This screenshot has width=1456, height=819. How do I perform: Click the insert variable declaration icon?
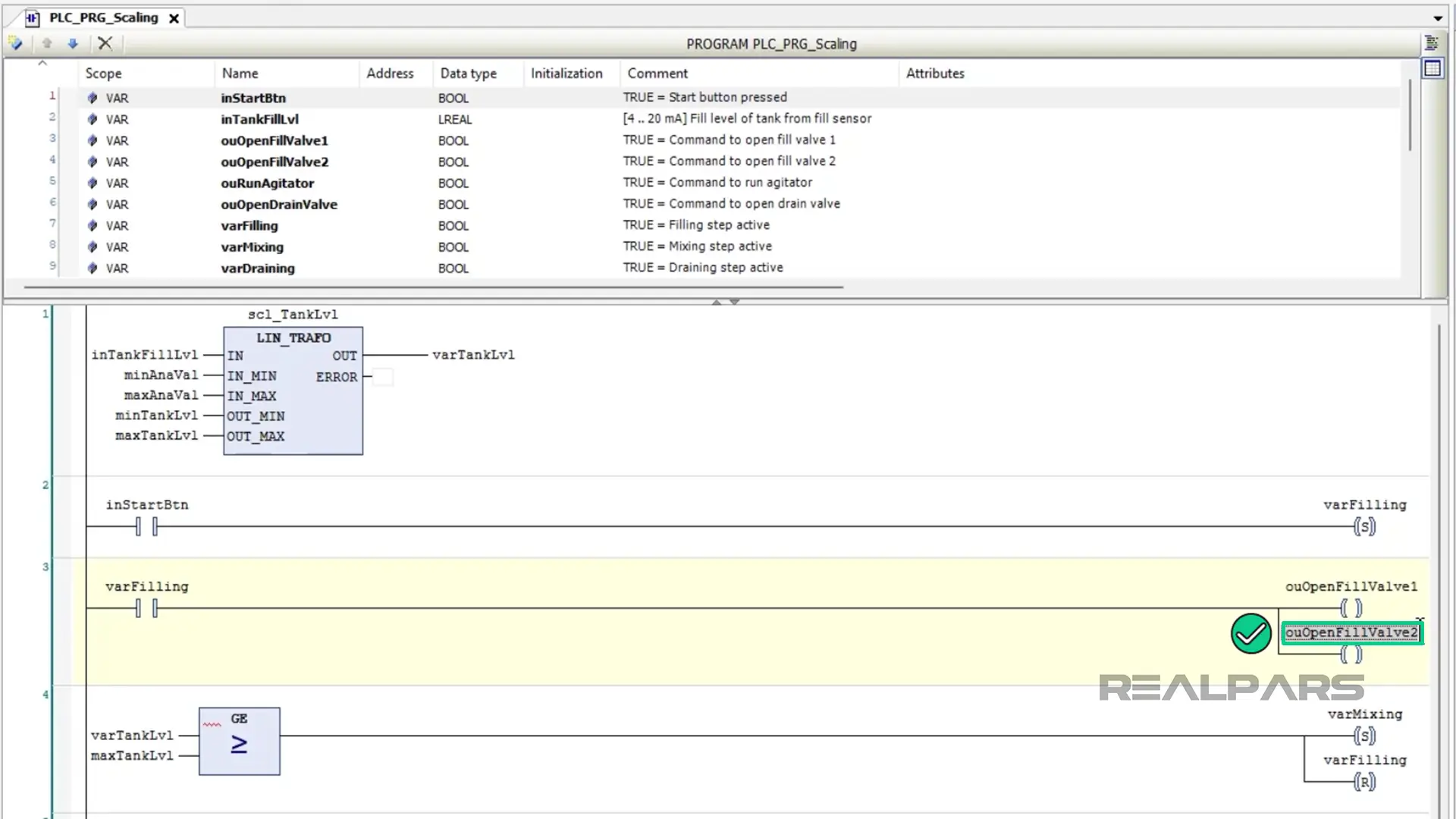point(15,43)
